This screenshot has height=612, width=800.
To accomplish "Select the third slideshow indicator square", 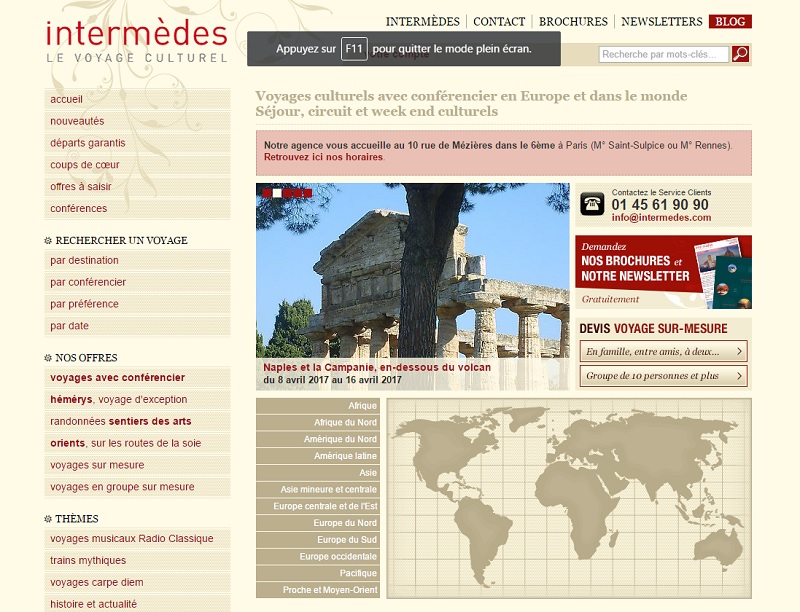I will (288, 192).
